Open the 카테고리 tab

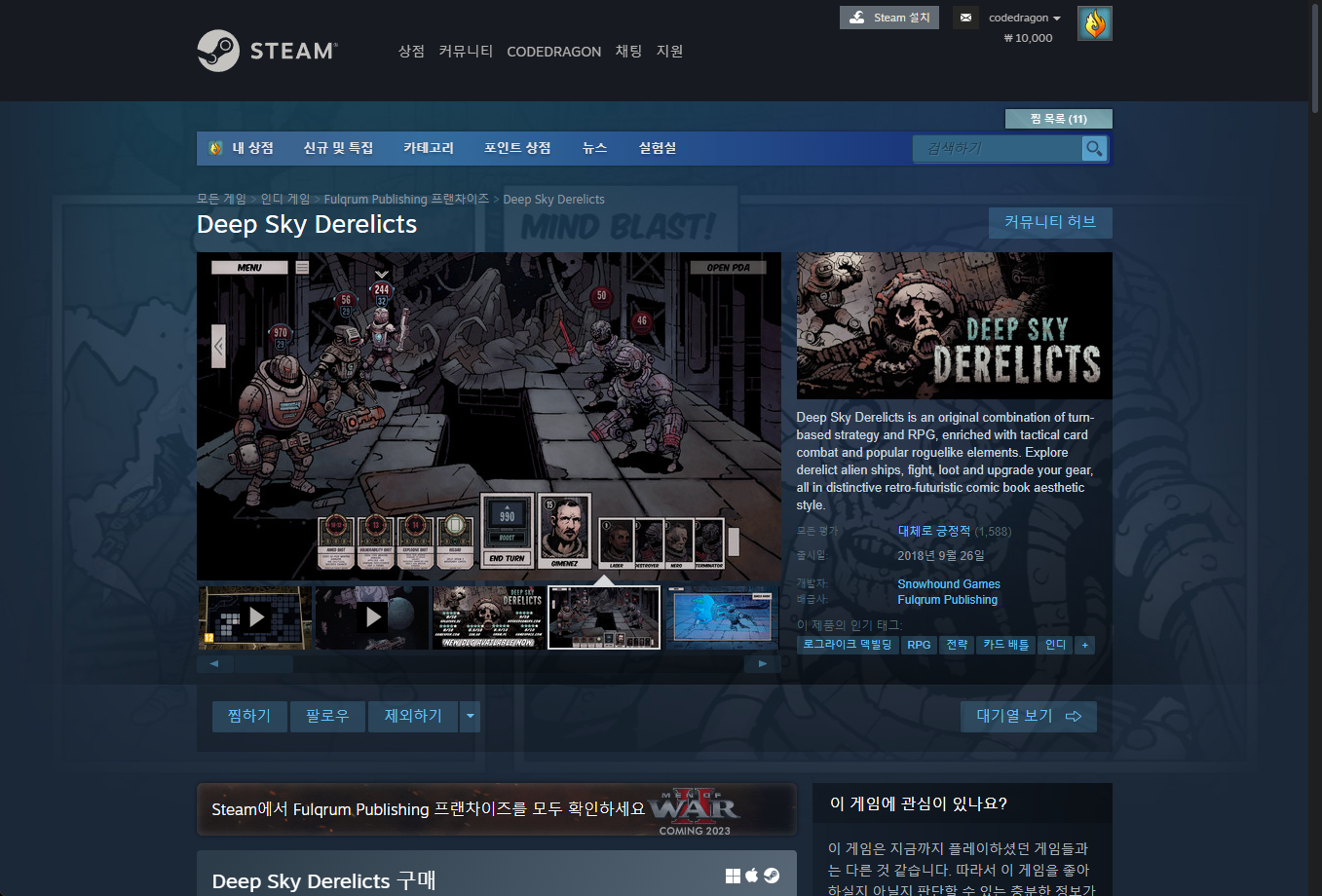coord(429,148)
